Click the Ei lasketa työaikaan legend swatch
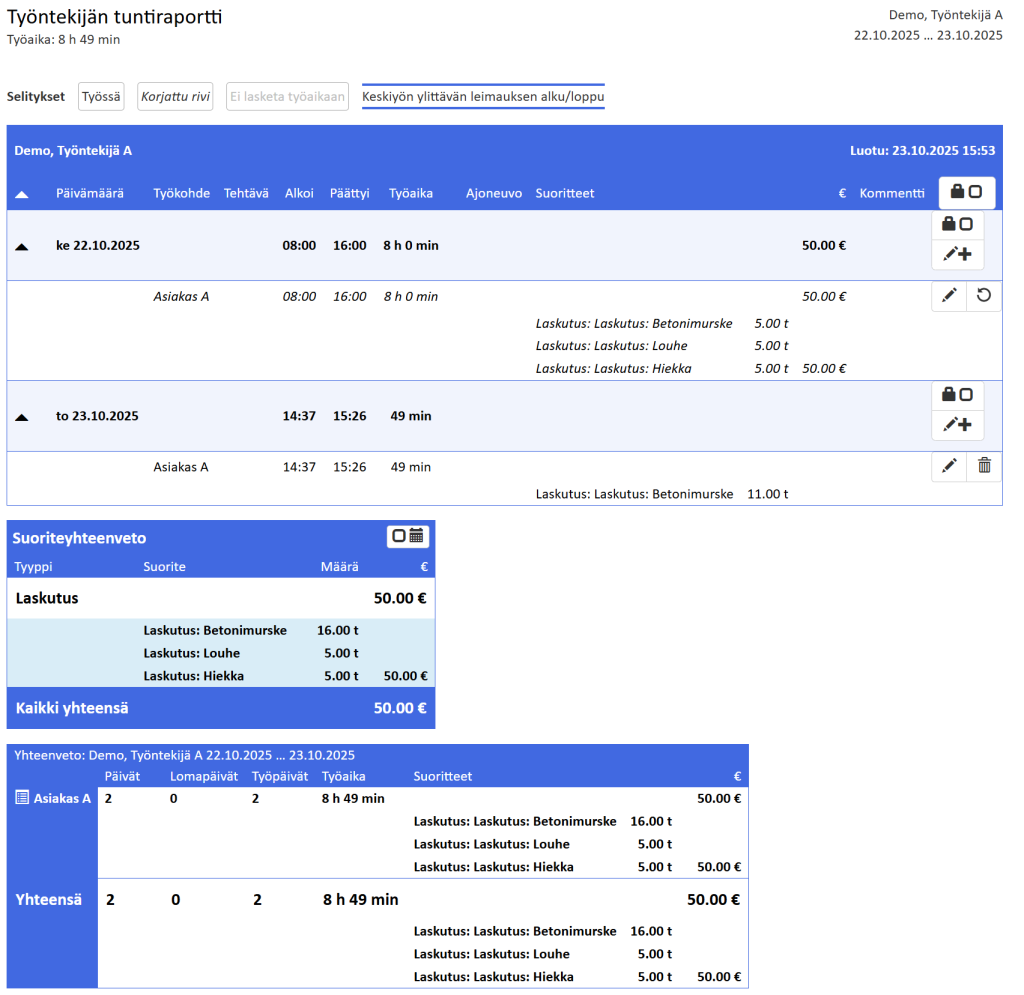Image resolution: width=1024 pixels, height=995 pixels. [287, 97]
